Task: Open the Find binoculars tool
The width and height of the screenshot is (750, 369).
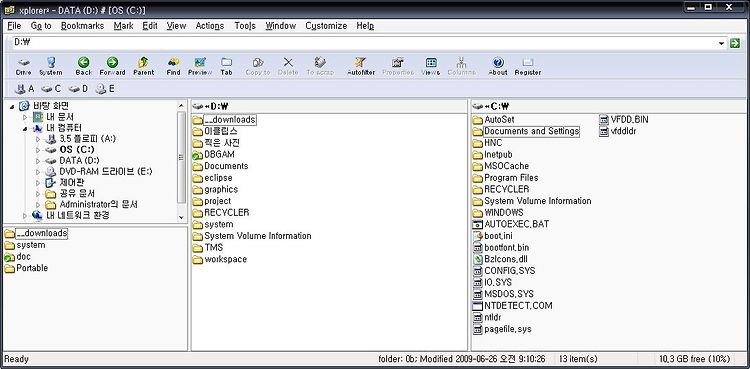Action: 173,66
